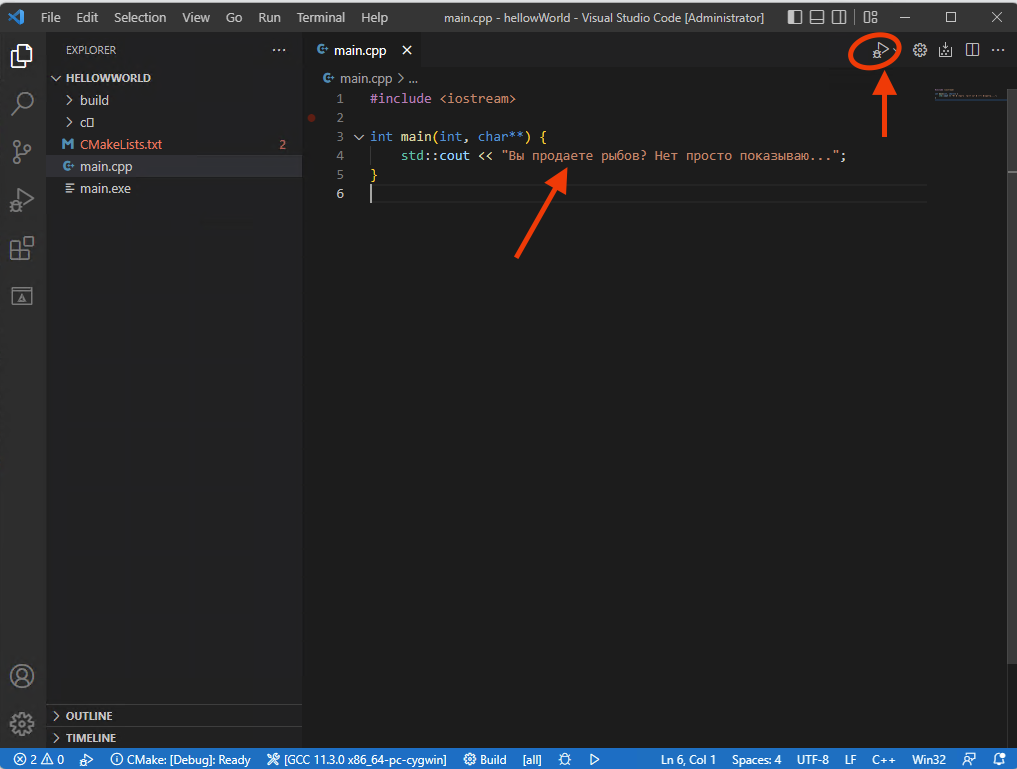1017x769 pixels.
Task: Click the CMake Build status bar icon
Action: [485, 759]
